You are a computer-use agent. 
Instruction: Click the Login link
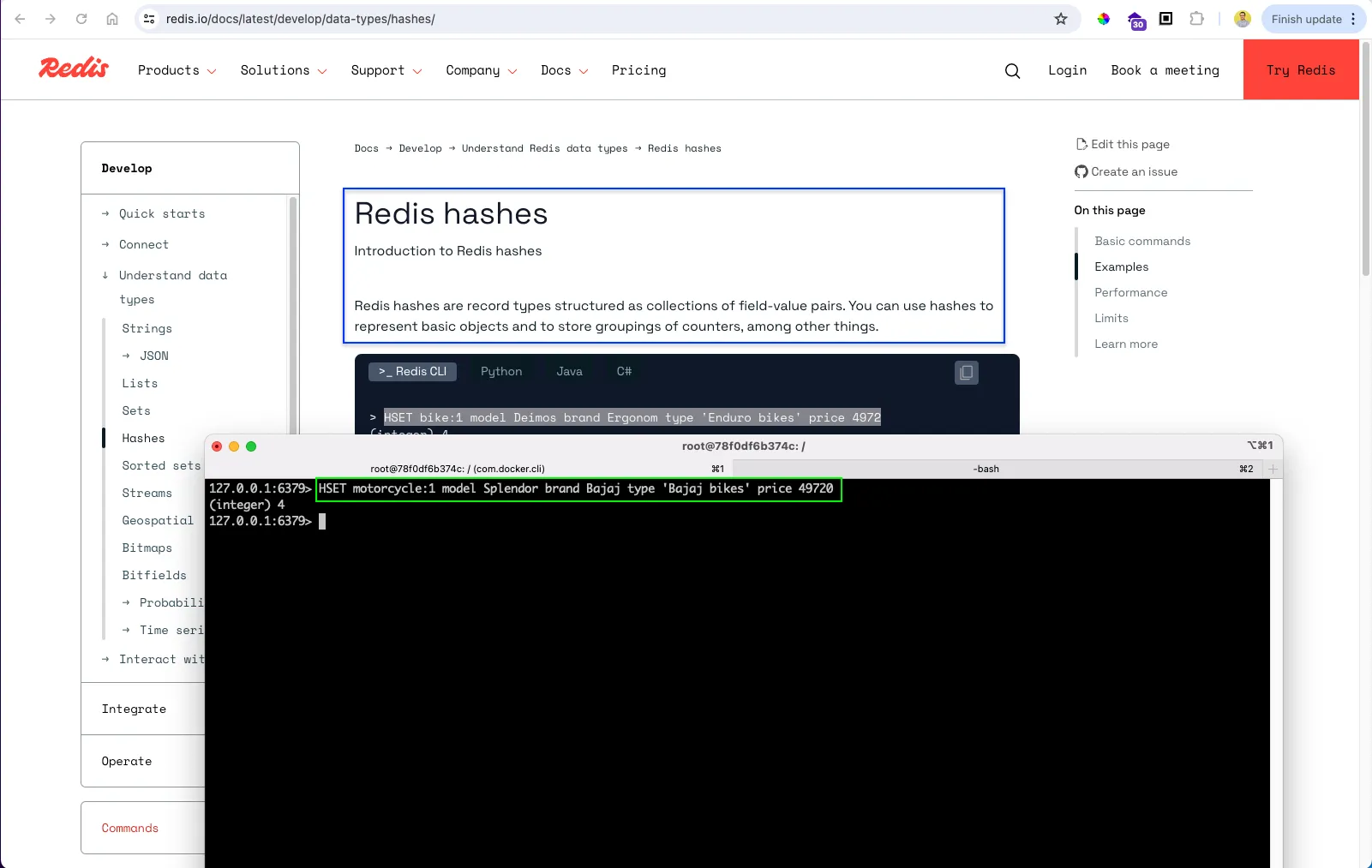click(x=1067, y=70)
